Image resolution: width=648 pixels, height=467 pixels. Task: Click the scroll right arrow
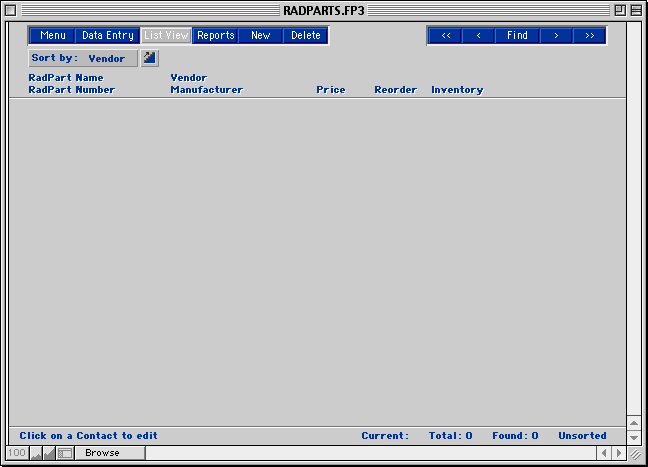click(619, 453)
